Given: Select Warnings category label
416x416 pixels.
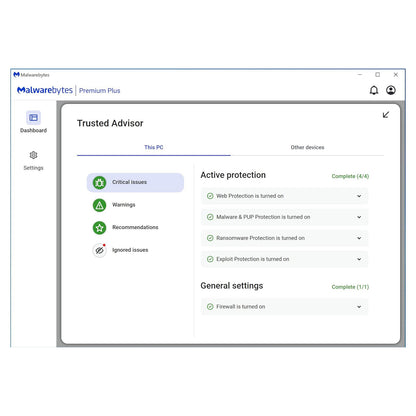Looking at the screenshot, I should [x=124, y=205].
